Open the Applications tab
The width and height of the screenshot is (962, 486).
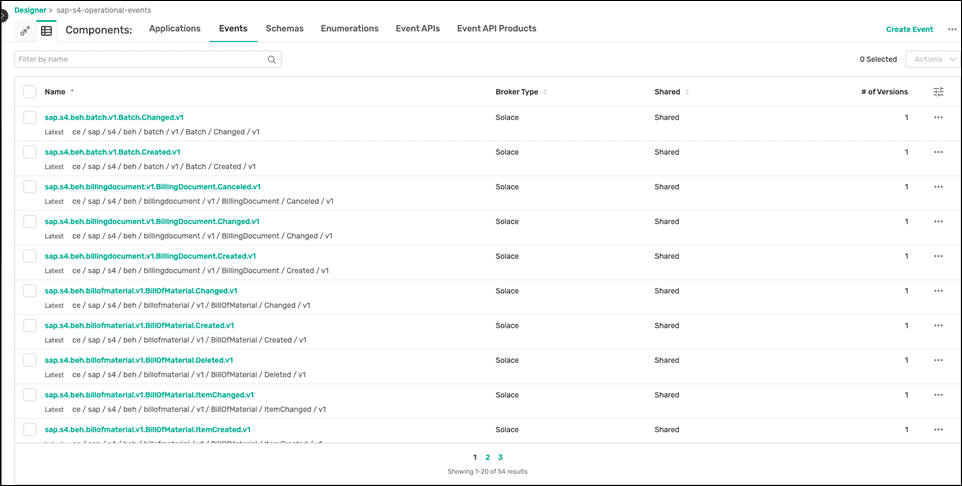pos(175,29)
